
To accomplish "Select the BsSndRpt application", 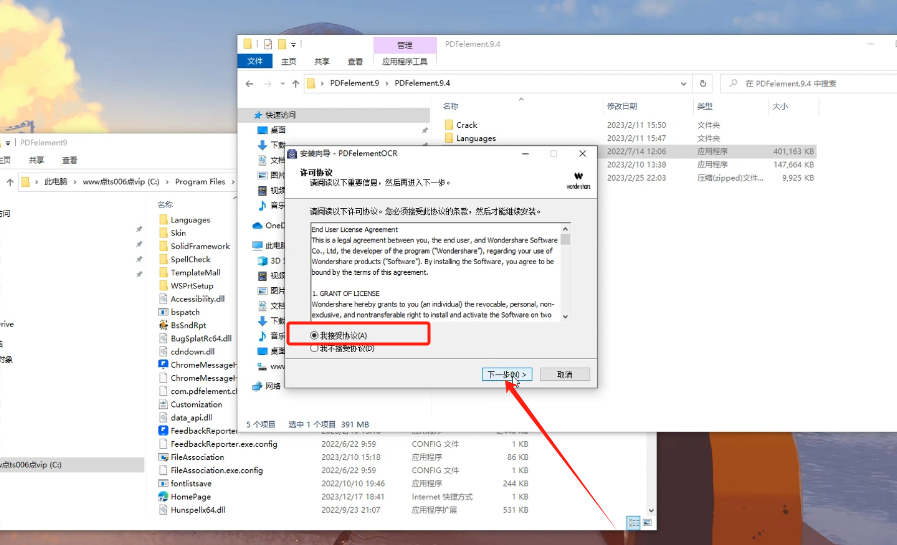I will coord(188,325).
